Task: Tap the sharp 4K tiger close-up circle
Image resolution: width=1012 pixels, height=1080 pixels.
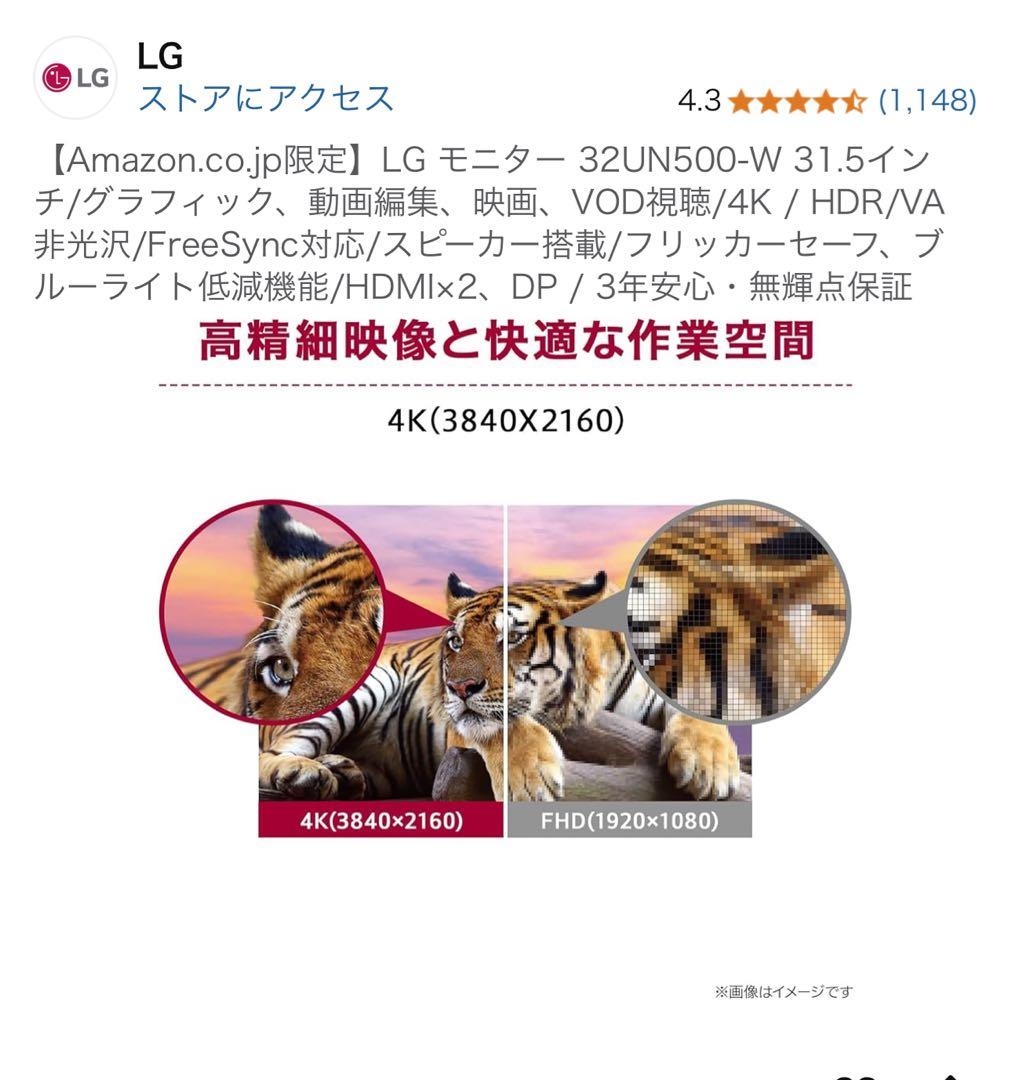Action: (273, 611)
